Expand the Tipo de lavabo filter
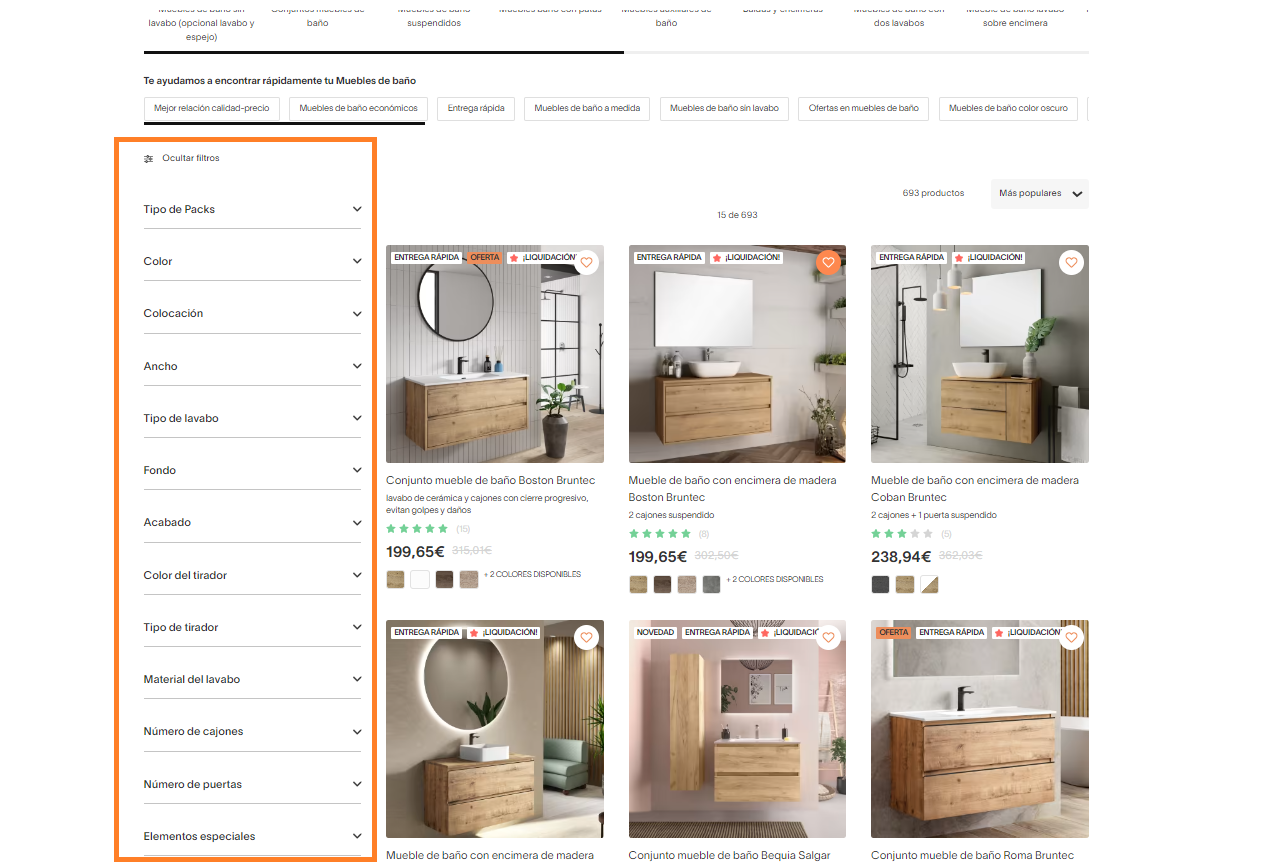Viewport: 1273px width, 868px height. tap(252, 418)
